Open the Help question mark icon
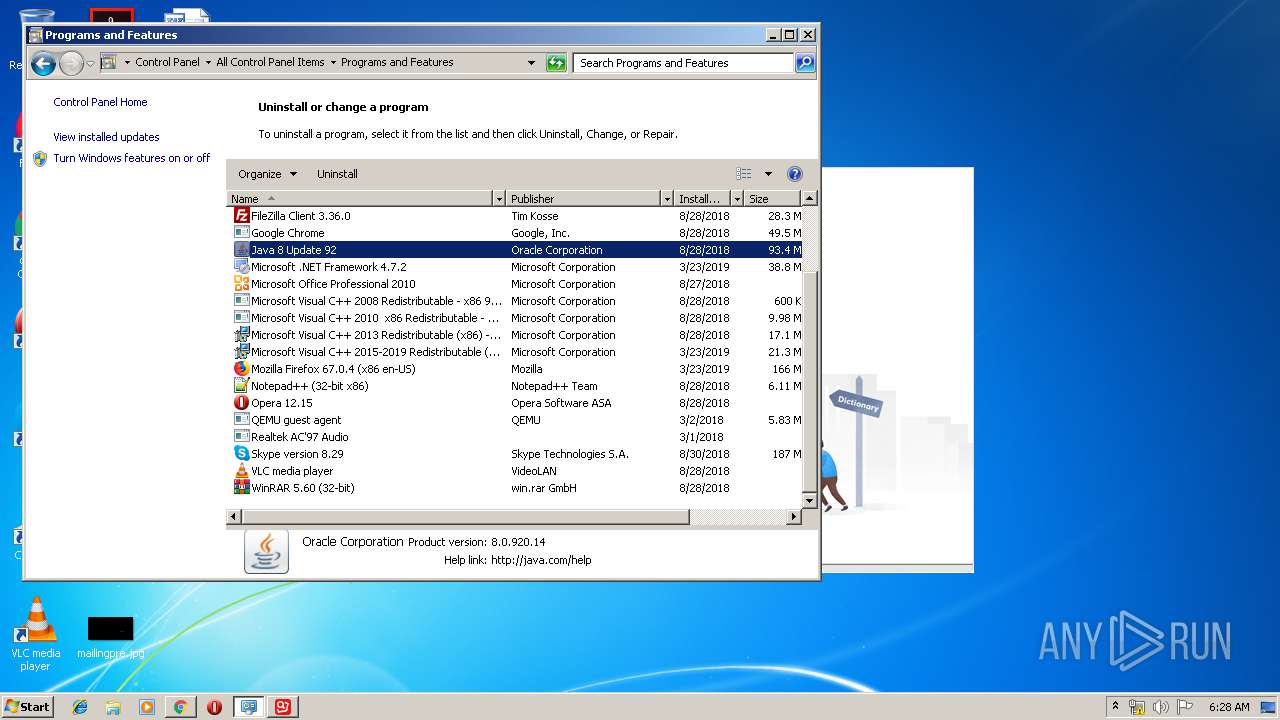 pos(795,174)
